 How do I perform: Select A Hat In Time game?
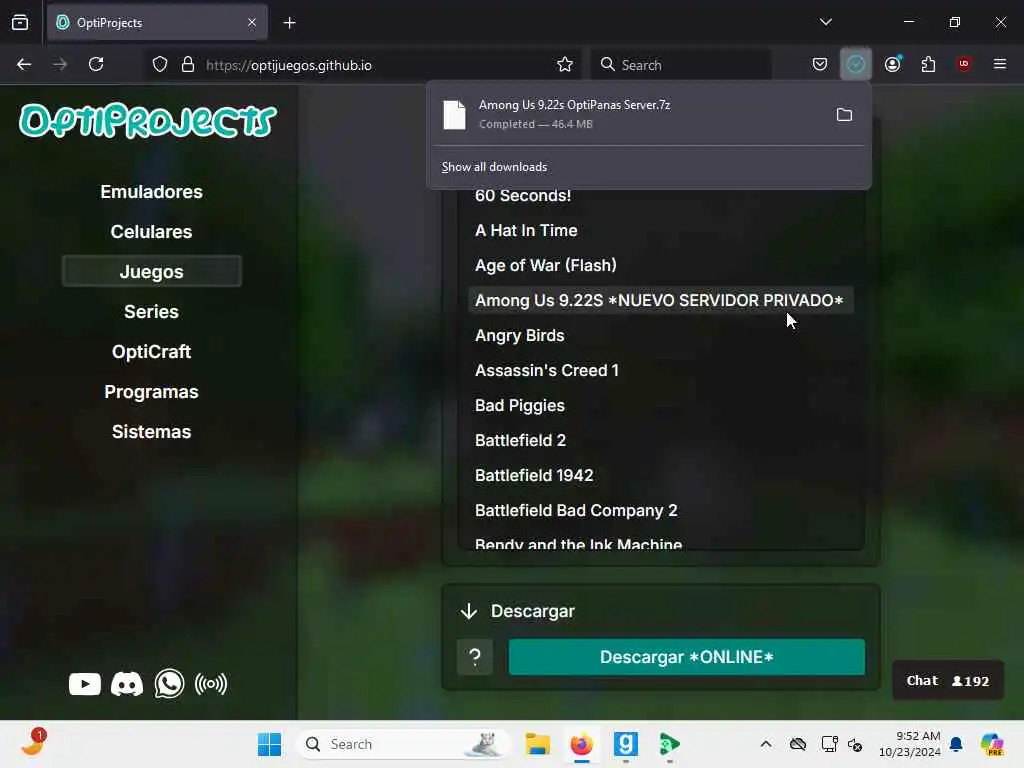tap(661, 231)
